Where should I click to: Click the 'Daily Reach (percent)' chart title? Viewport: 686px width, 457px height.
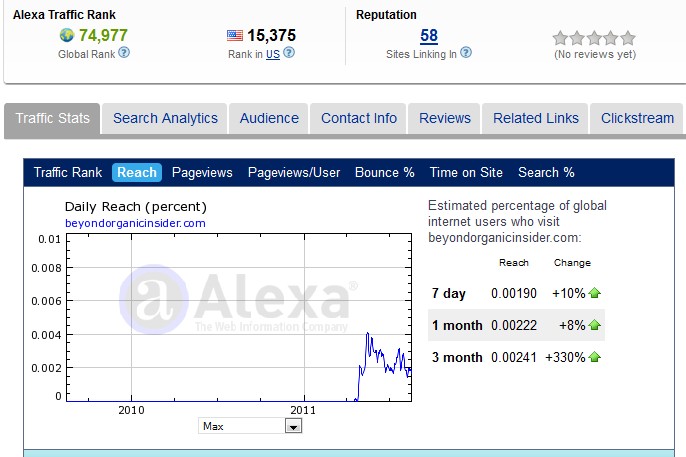[136, 206]
